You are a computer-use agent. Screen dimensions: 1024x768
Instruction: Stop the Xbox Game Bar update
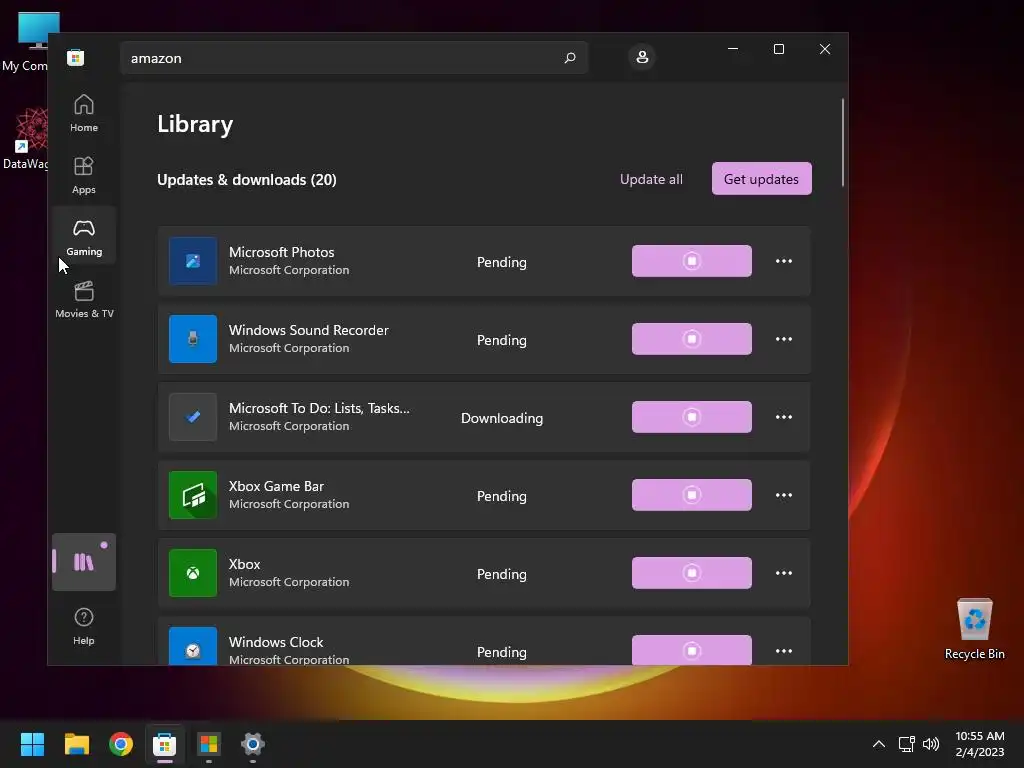pyautogui.click(x=692, y=495)
